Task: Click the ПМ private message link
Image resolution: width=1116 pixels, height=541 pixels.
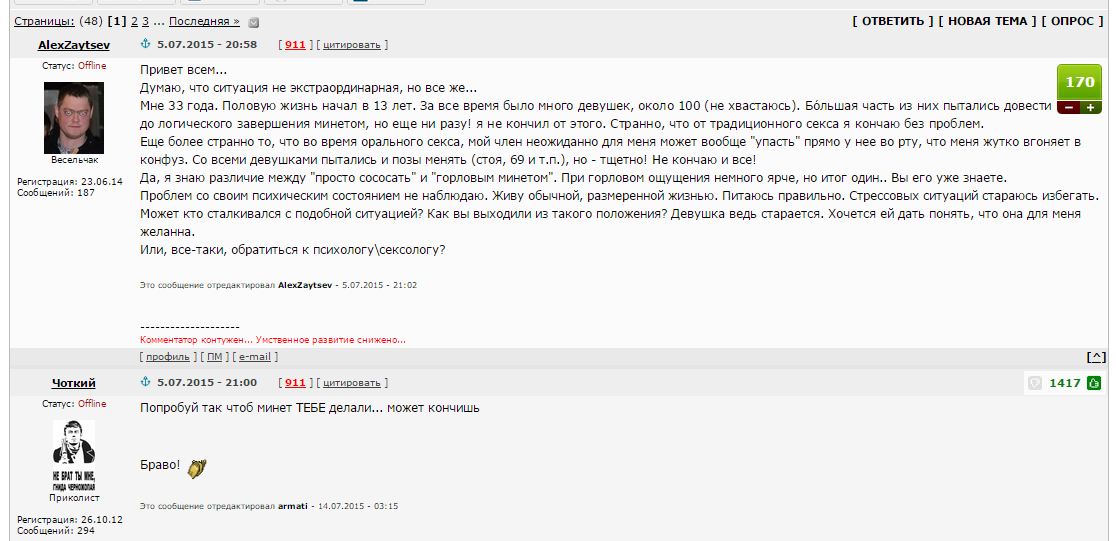Action: [214, 357]
